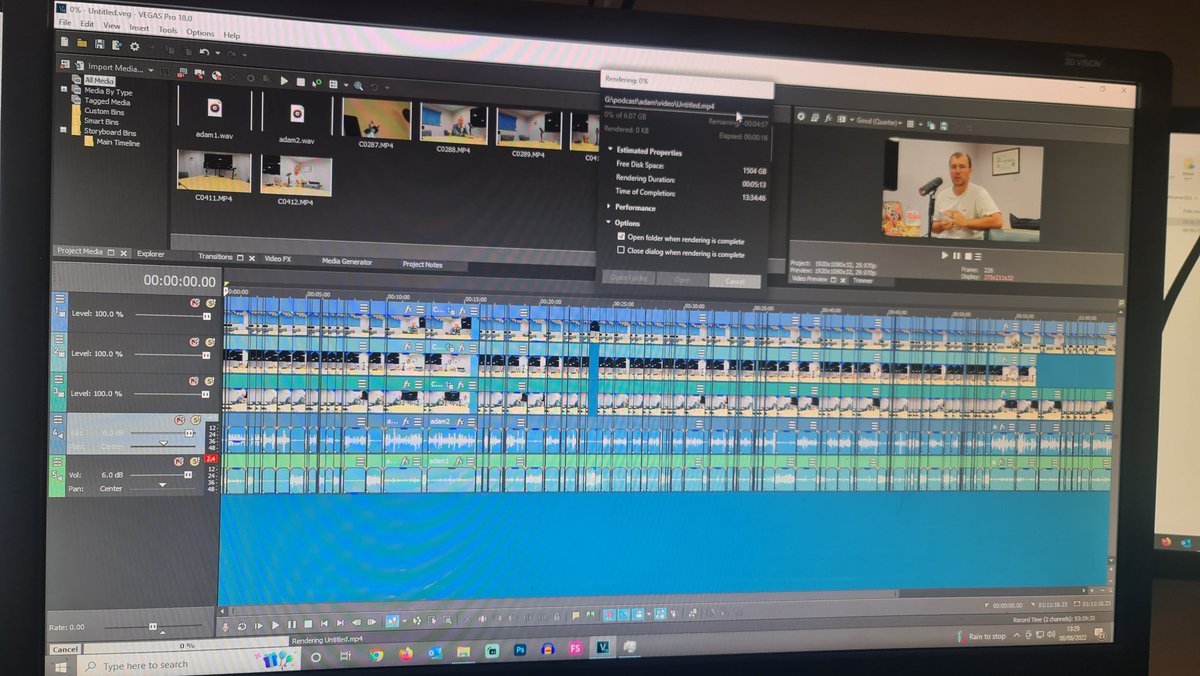Screen dimensions: 1200x676
Task: Click the Open project folder icon
Action: [x=82, y=43]
